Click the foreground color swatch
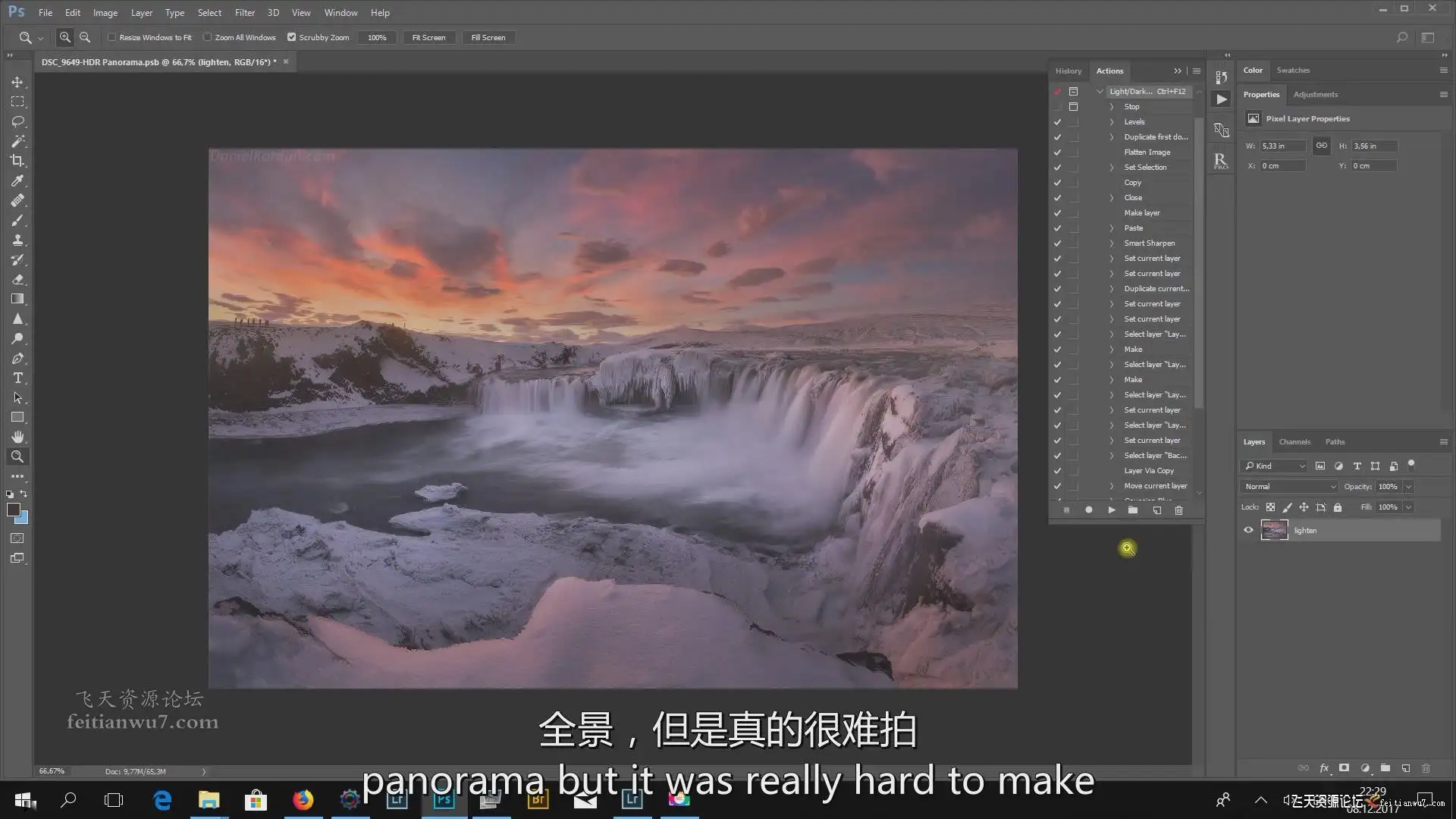Viewport: 1456px width, 819px height. click(x=13, y=510)
